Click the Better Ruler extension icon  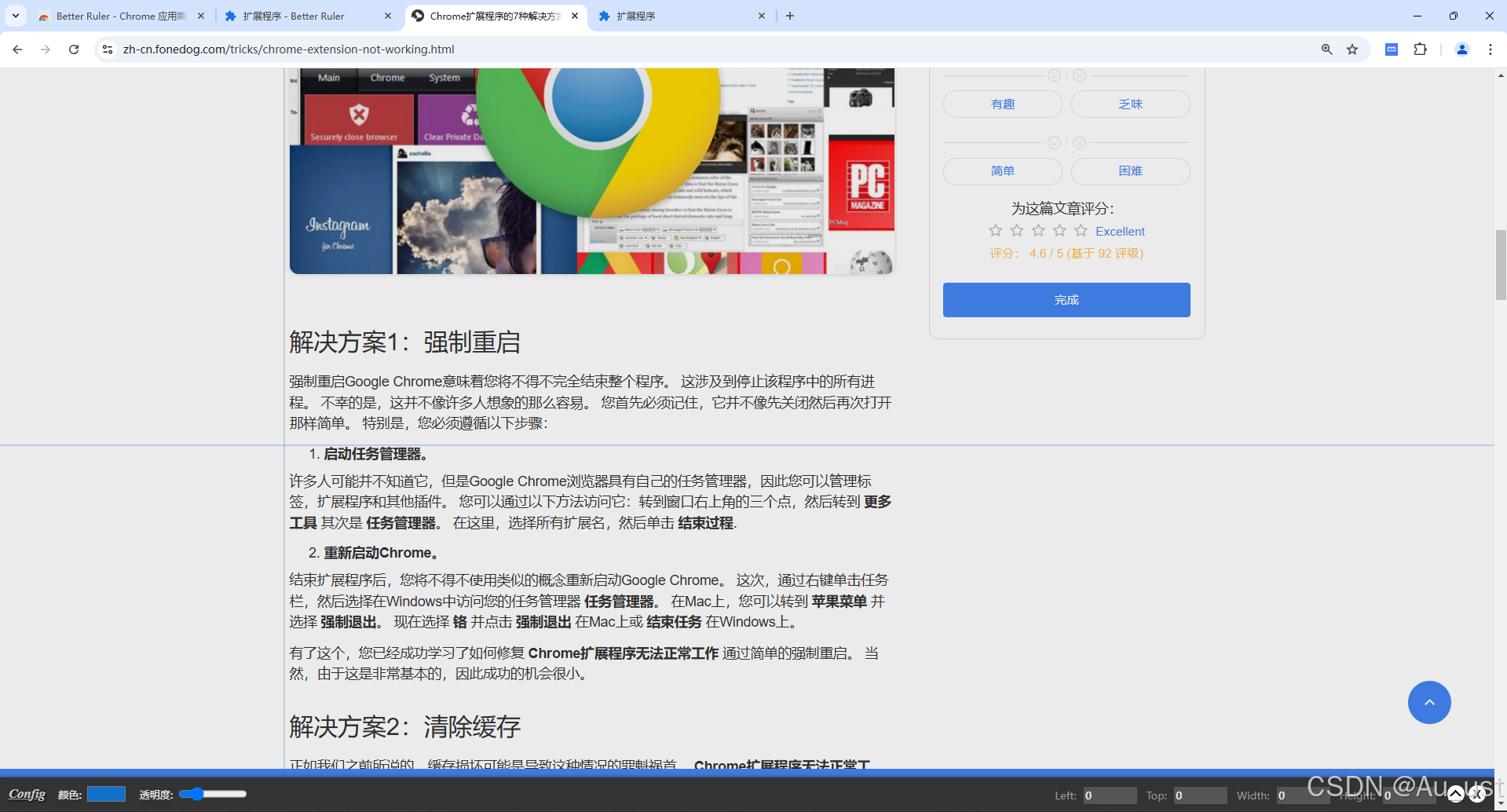coord(1392,49)
